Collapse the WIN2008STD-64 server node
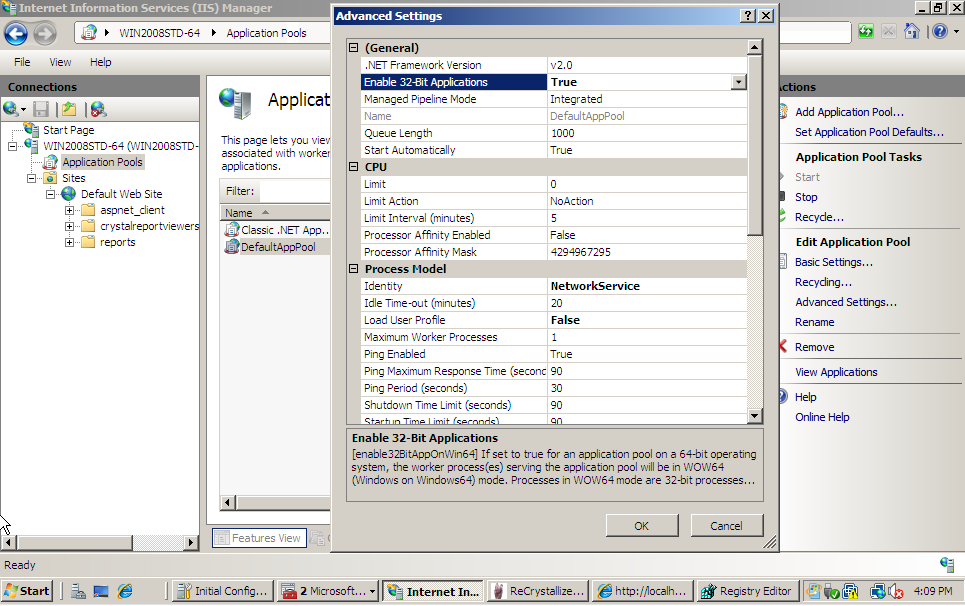The width and height of the screenshot is (965, 606). click(12, 146)
